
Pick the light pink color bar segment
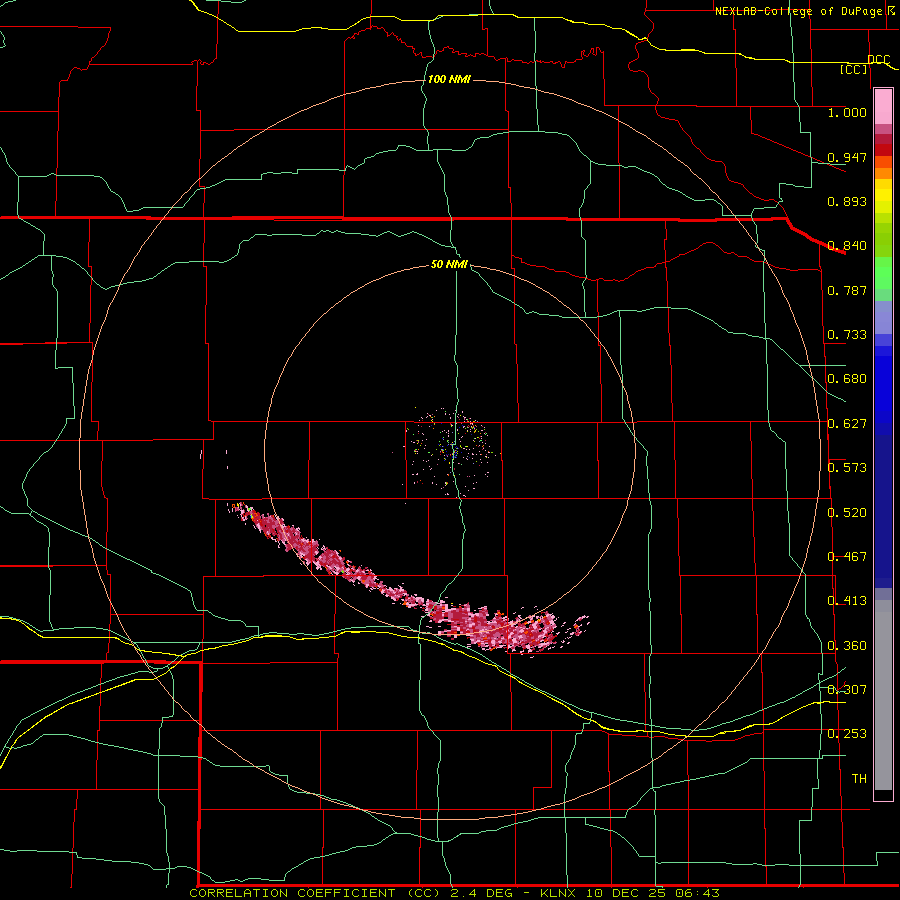pos(883,107)
